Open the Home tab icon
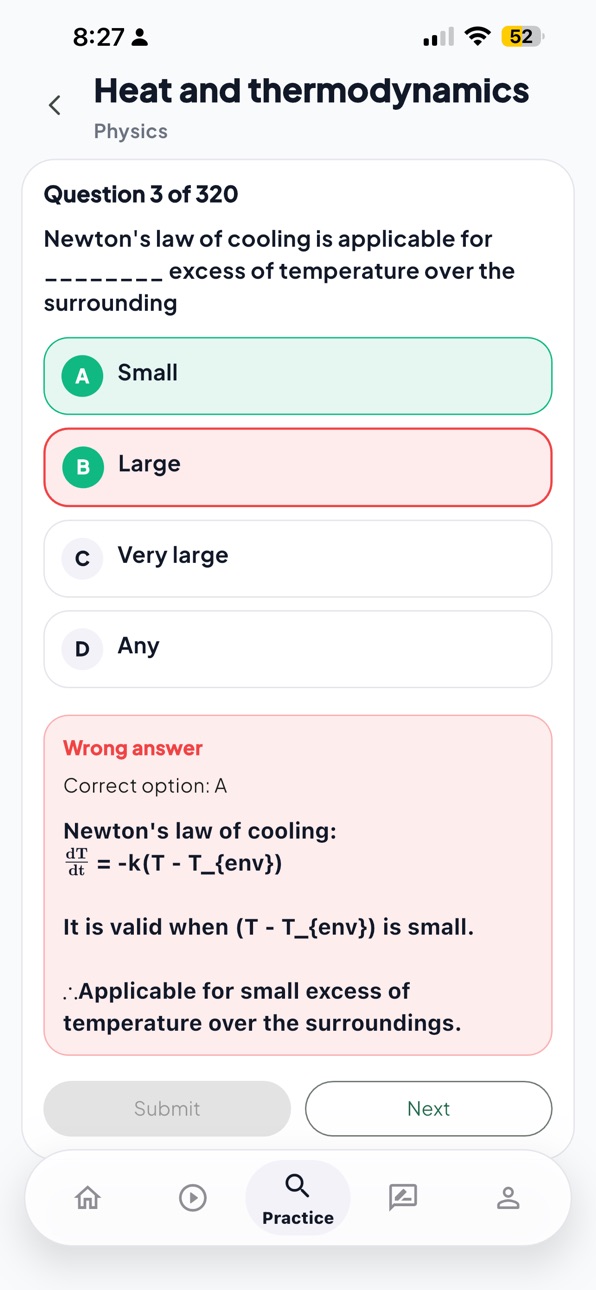Image resolution: width=596 pixels, height=1290 pixels. click(88, 1197)
